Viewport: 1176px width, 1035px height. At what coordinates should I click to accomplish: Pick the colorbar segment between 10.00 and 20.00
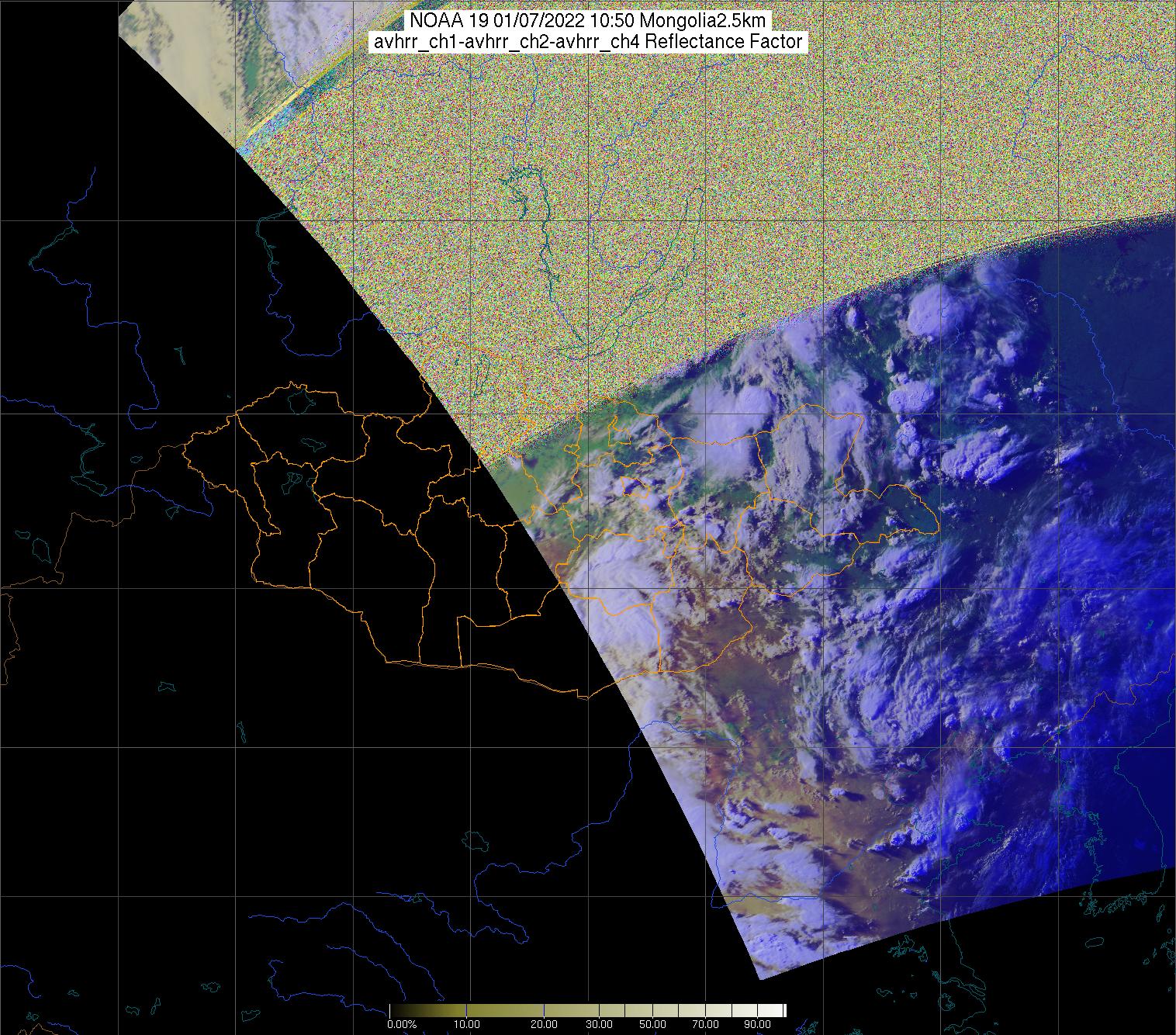pos(504,1010)
